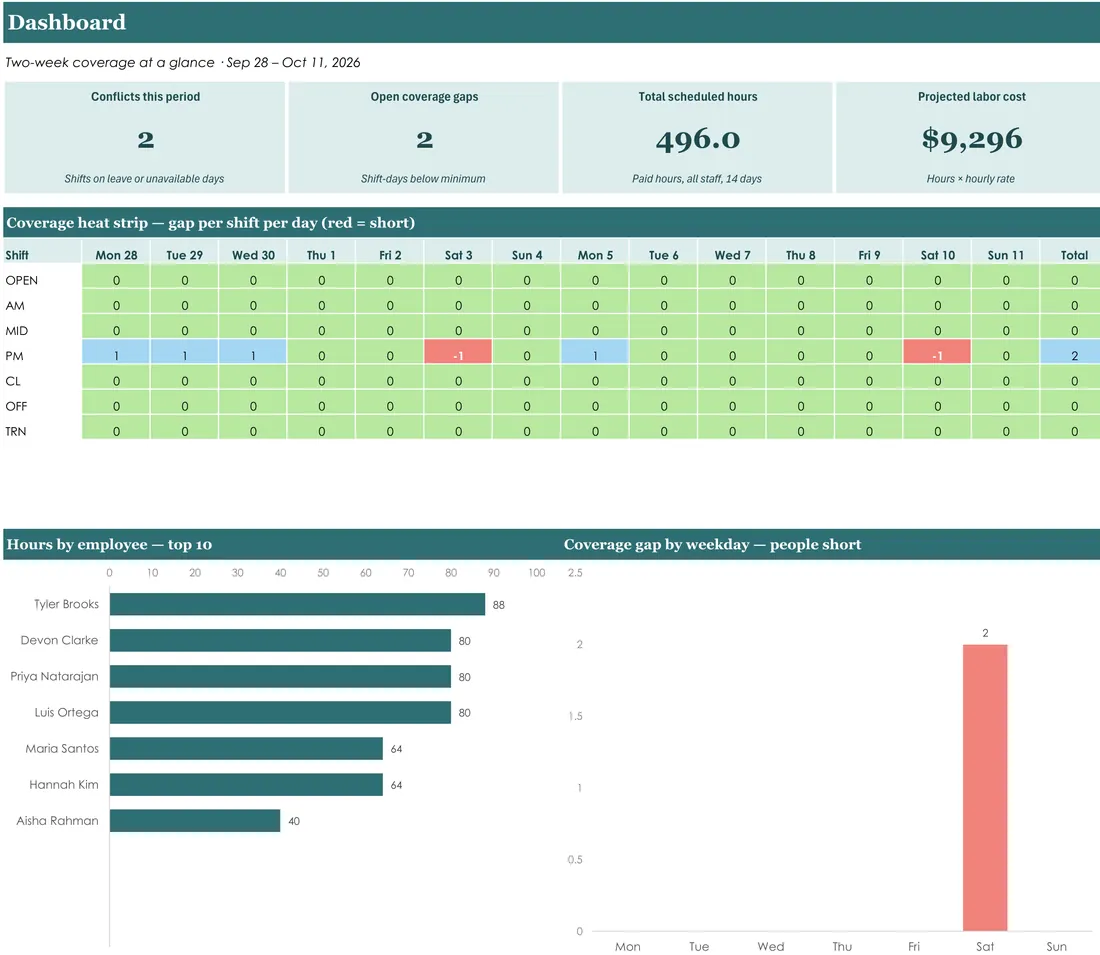Select the blue PM cell under Wed 30
The height and width of the screenshot is (955, 1100).
point(253,352)
